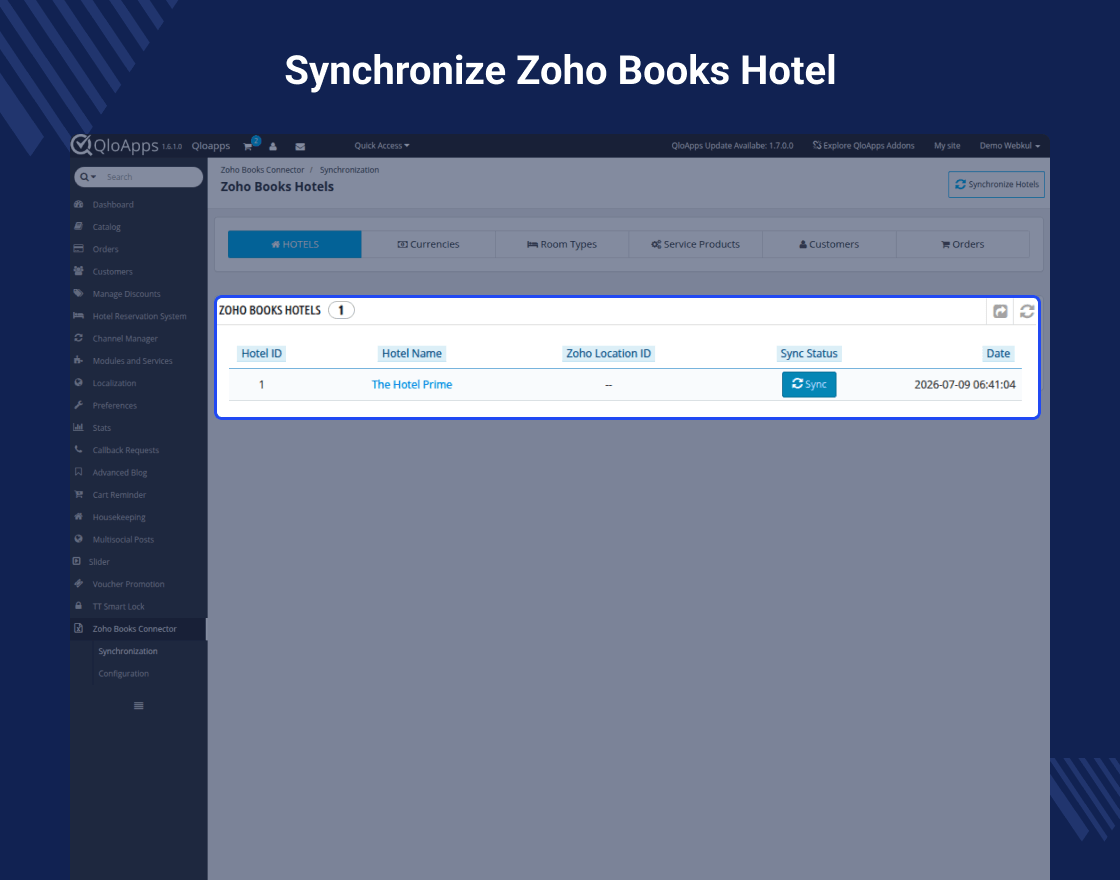Switch to the Orders tab
This screenshot has height=880, width=1120.
click(x=963, y=244)
